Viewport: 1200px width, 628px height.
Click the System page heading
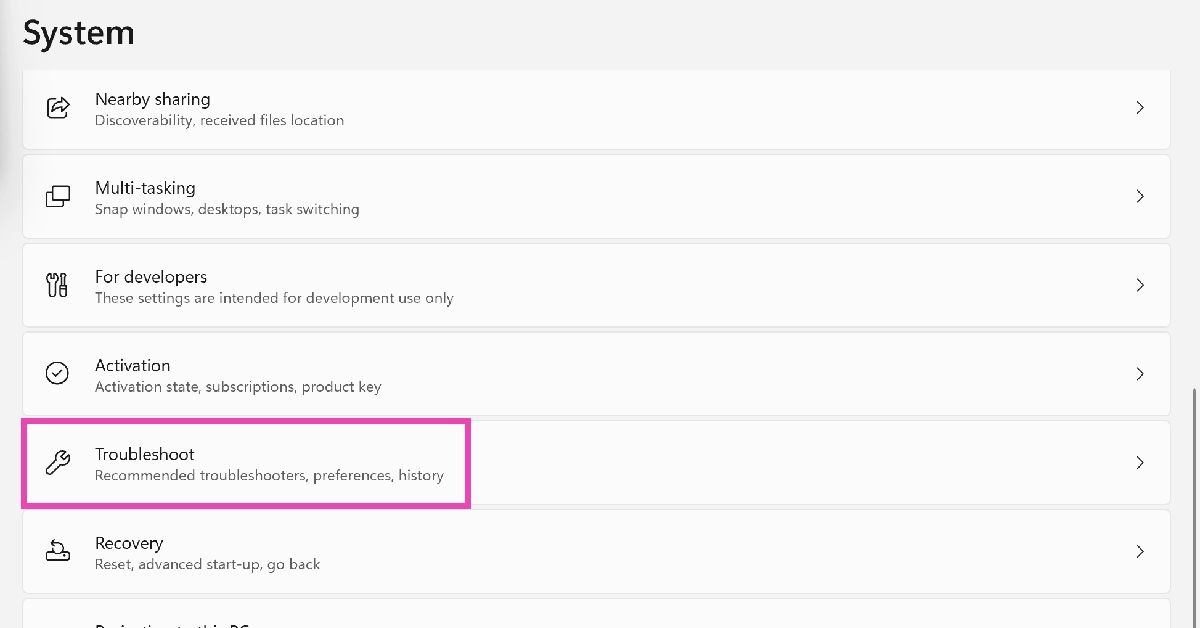point(78,33)
